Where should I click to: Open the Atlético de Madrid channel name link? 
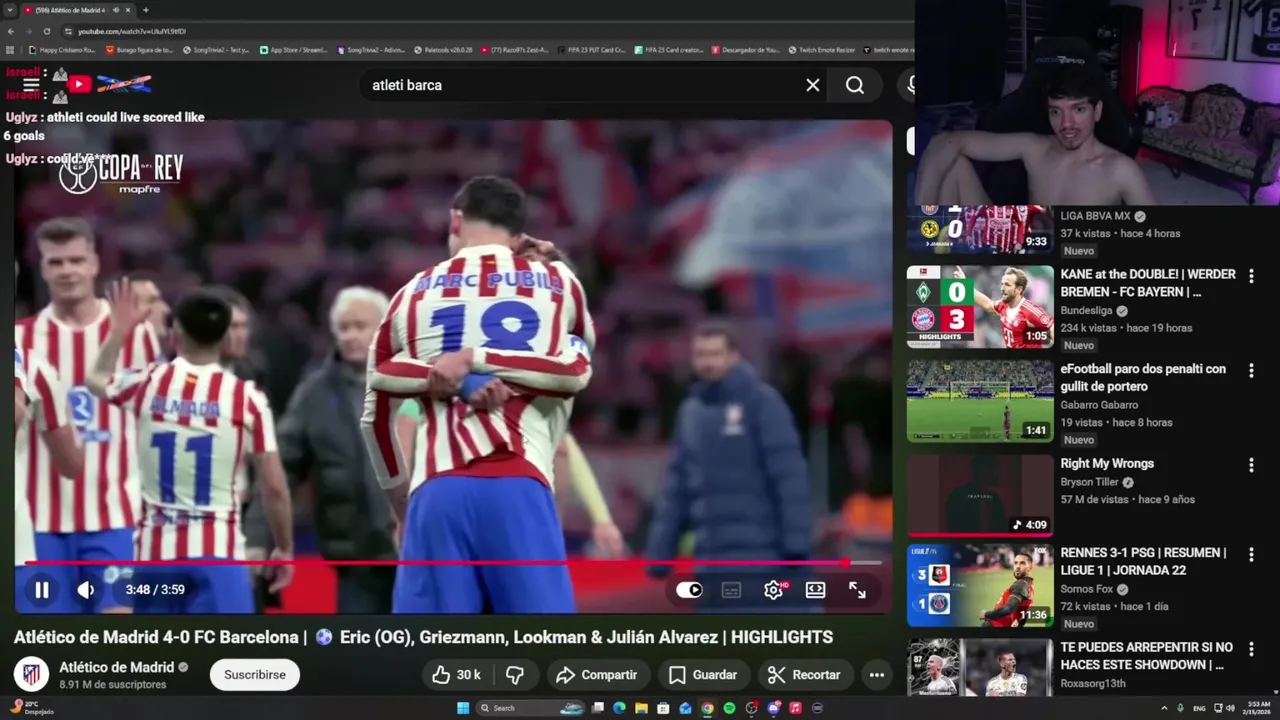(x=117, y=667)
